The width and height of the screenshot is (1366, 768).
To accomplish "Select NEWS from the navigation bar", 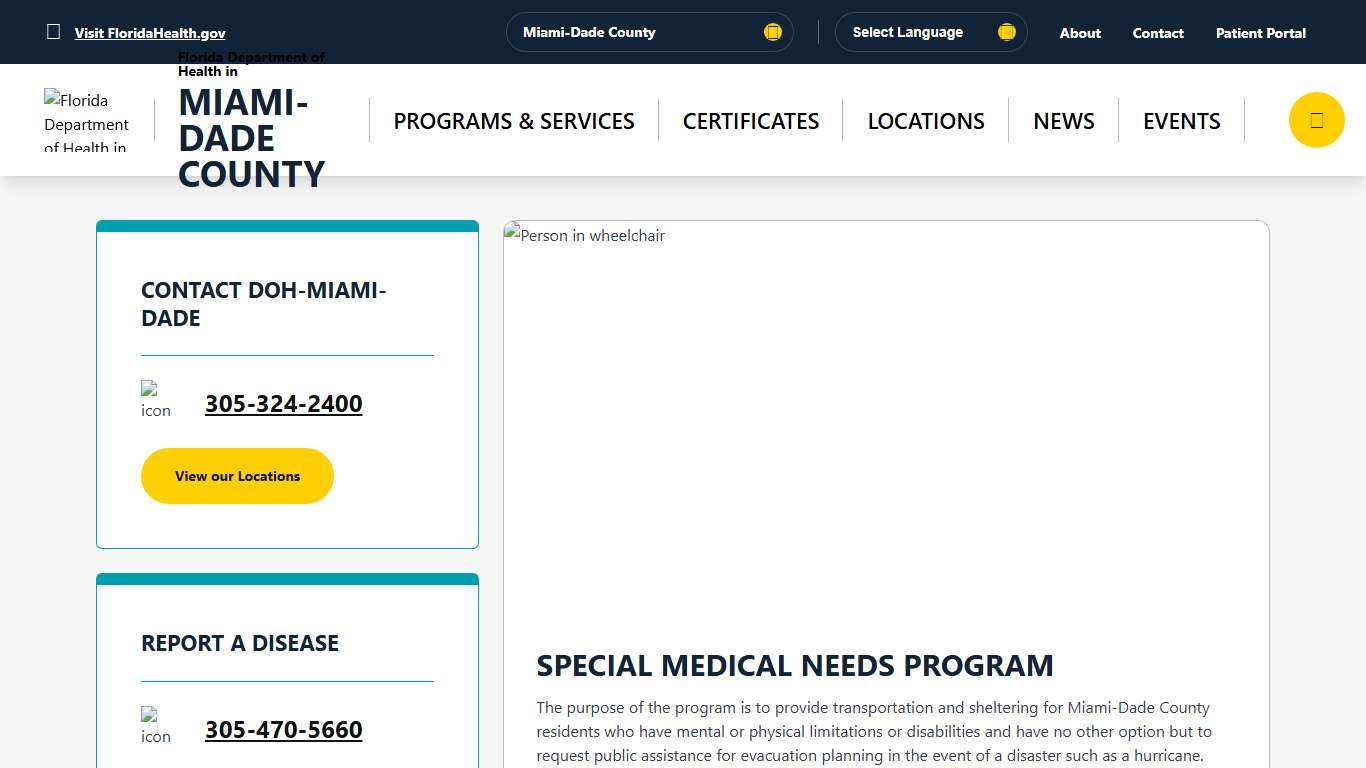I will 1063,120.
